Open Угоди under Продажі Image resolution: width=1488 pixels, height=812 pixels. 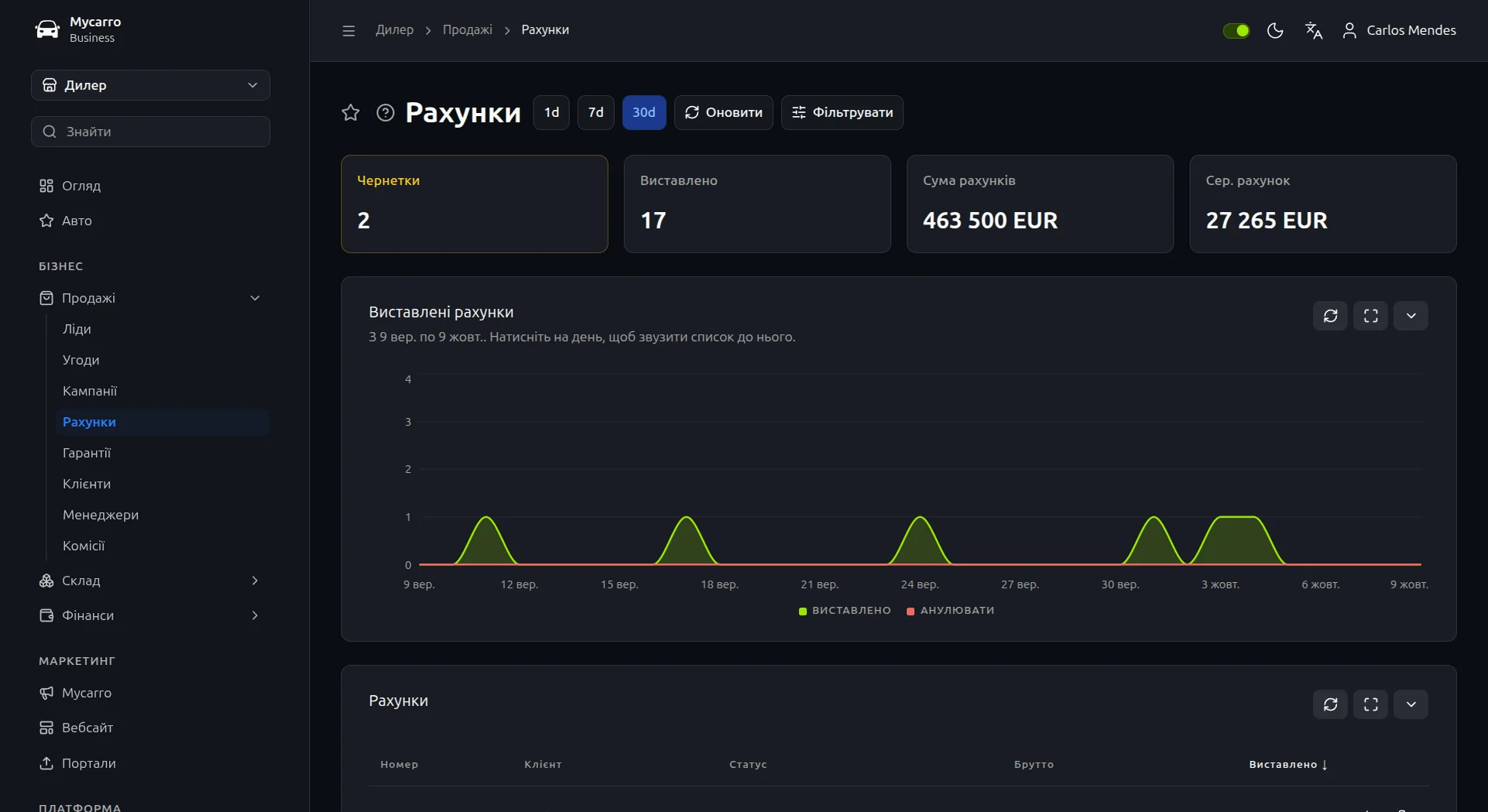81,360
